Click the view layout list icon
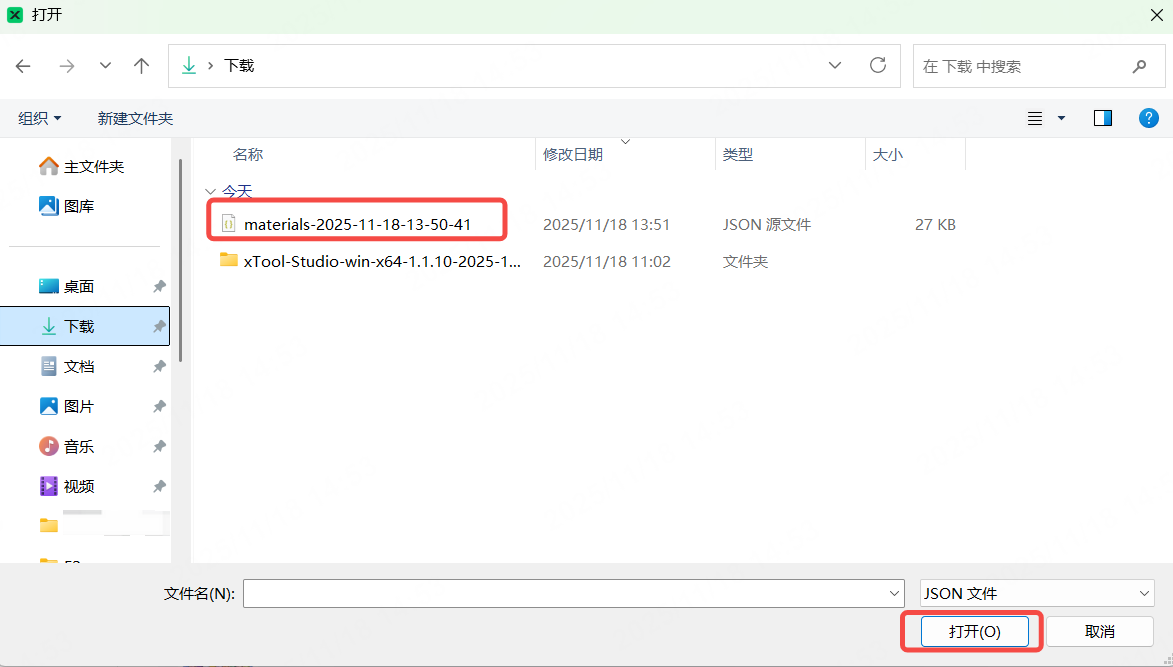 [x=1035, y=118]
